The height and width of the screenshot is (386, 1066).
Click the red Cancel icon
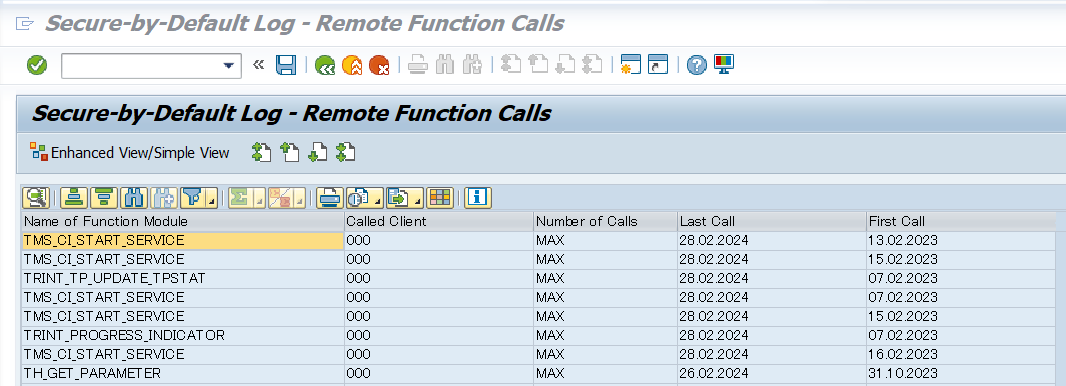coord(379,65)
